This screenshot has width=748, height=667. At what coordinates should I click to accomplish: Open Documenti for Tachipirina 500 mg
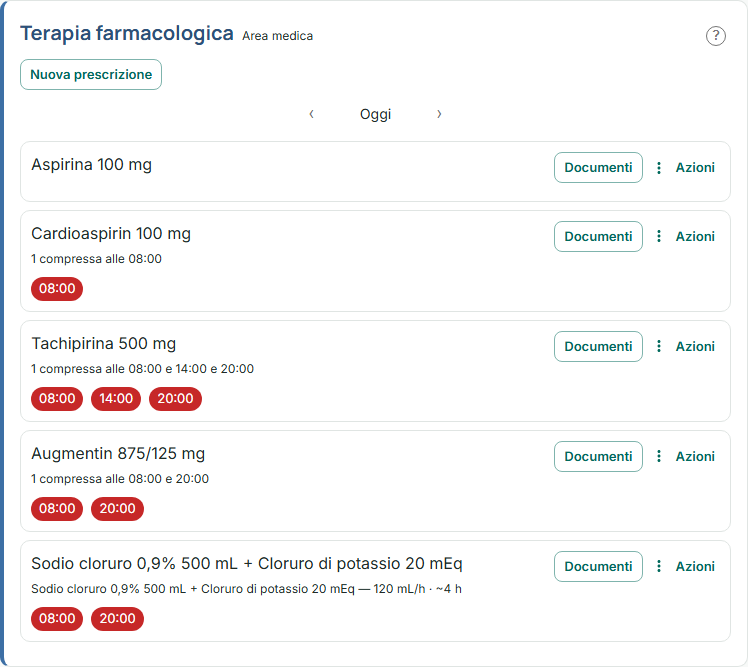(598, 346)
